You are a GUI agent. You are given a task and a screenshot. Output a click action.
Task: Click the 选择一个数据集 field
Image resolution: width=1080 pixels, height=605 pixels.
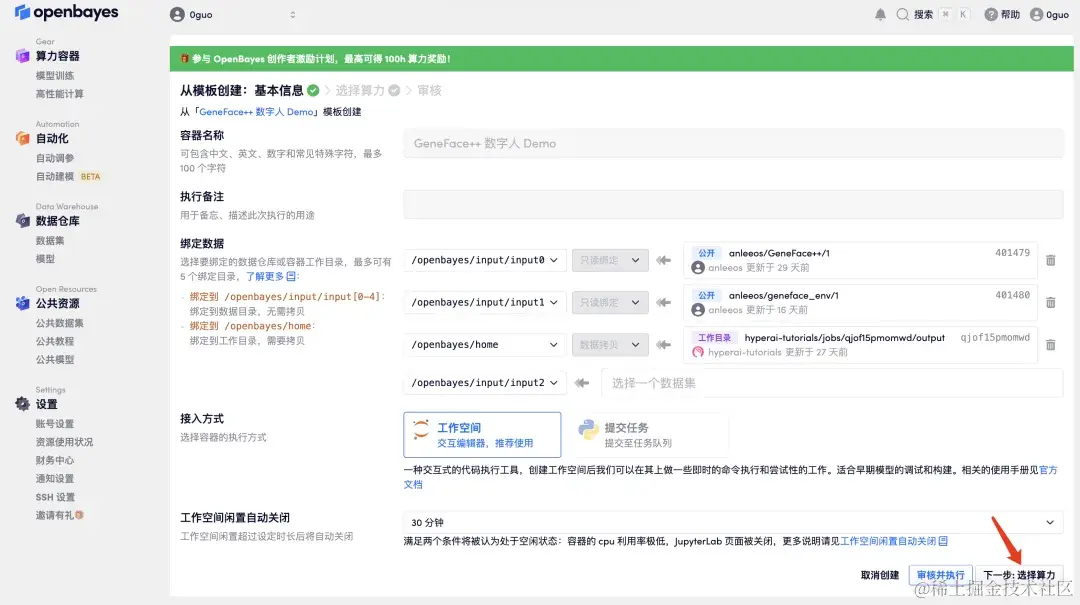point(832,382)
